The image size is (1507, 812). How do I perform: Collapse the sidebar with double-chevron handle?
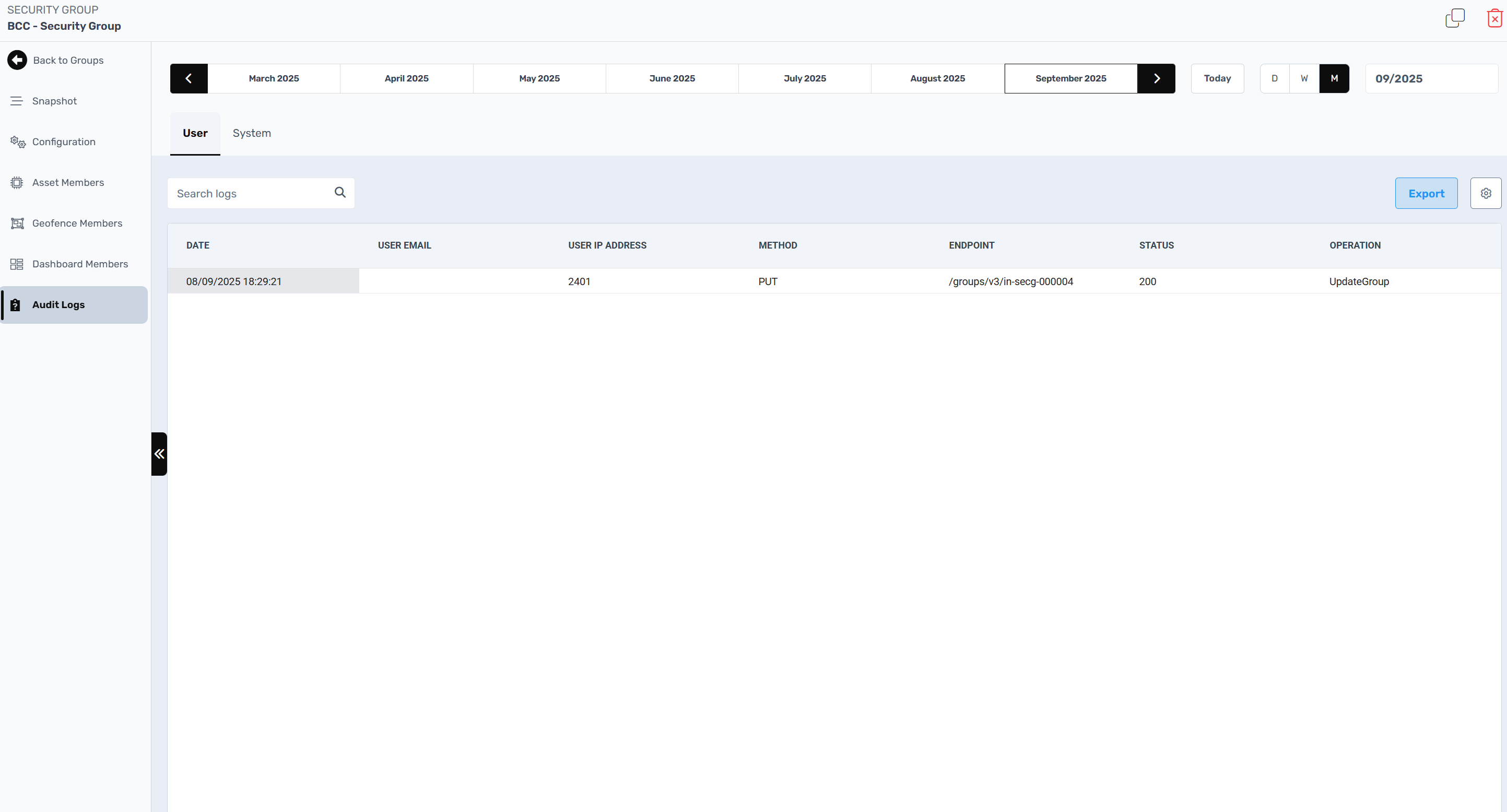(x=159, y=453)
